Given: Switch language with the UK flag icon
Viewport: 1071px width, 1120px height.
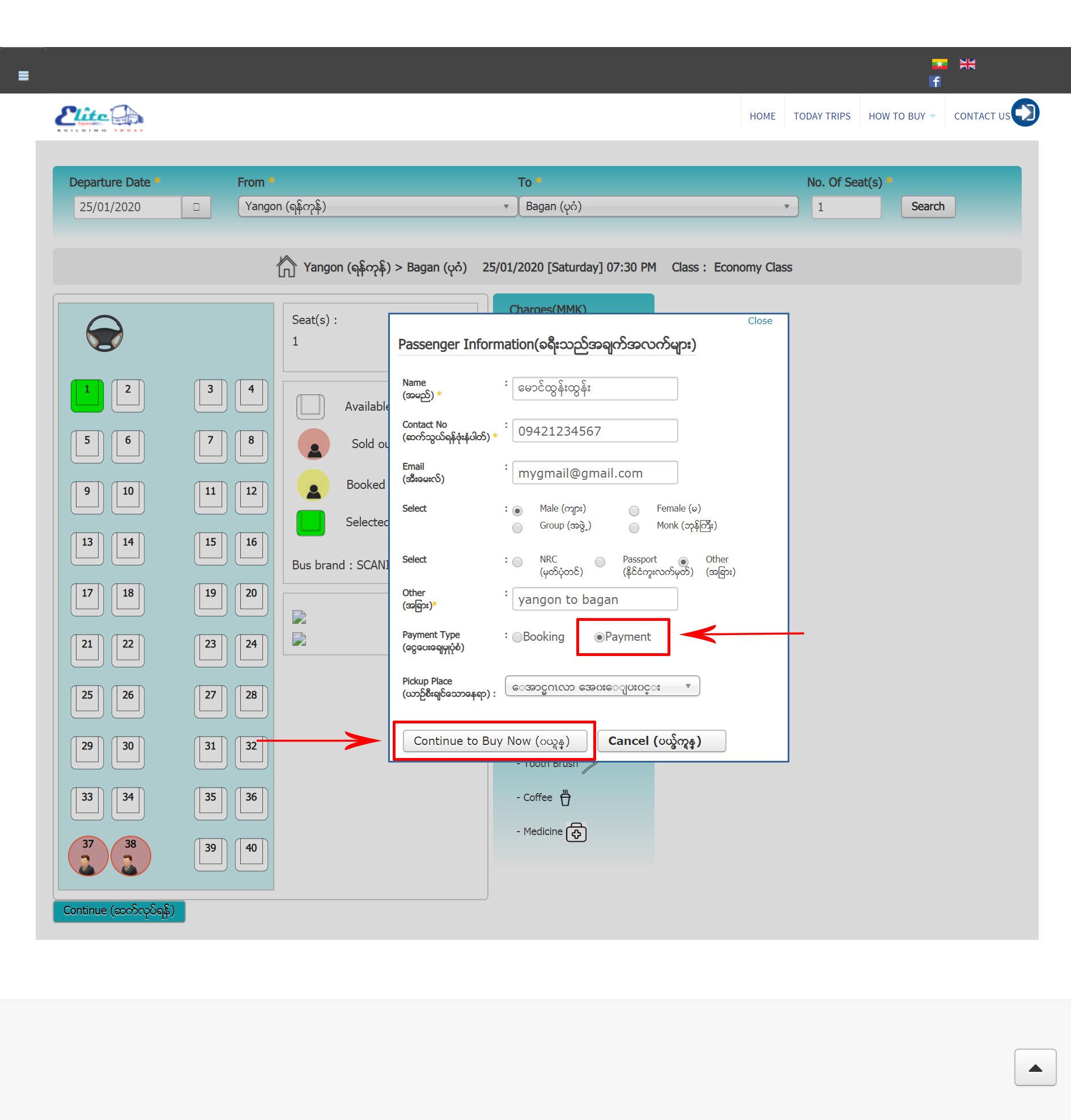Looking at the screenshot, I should [967, 64].
